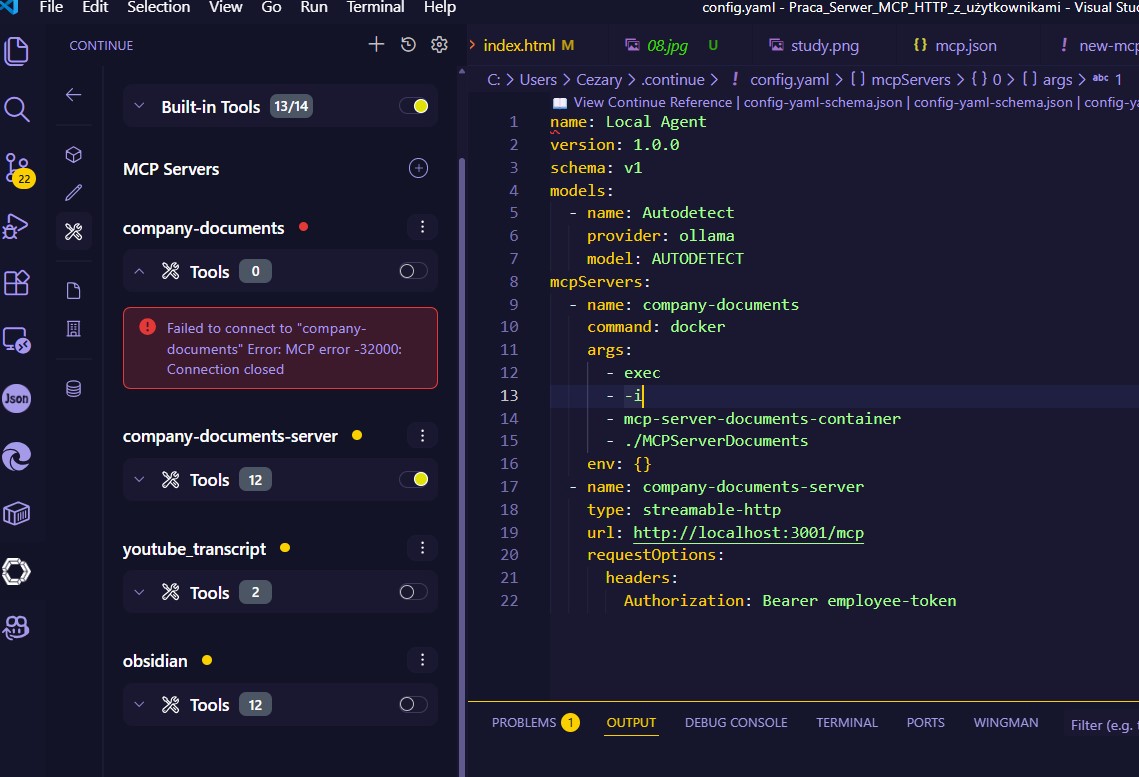Open the Json extension icon in activity bar

[x=17, y=398]
